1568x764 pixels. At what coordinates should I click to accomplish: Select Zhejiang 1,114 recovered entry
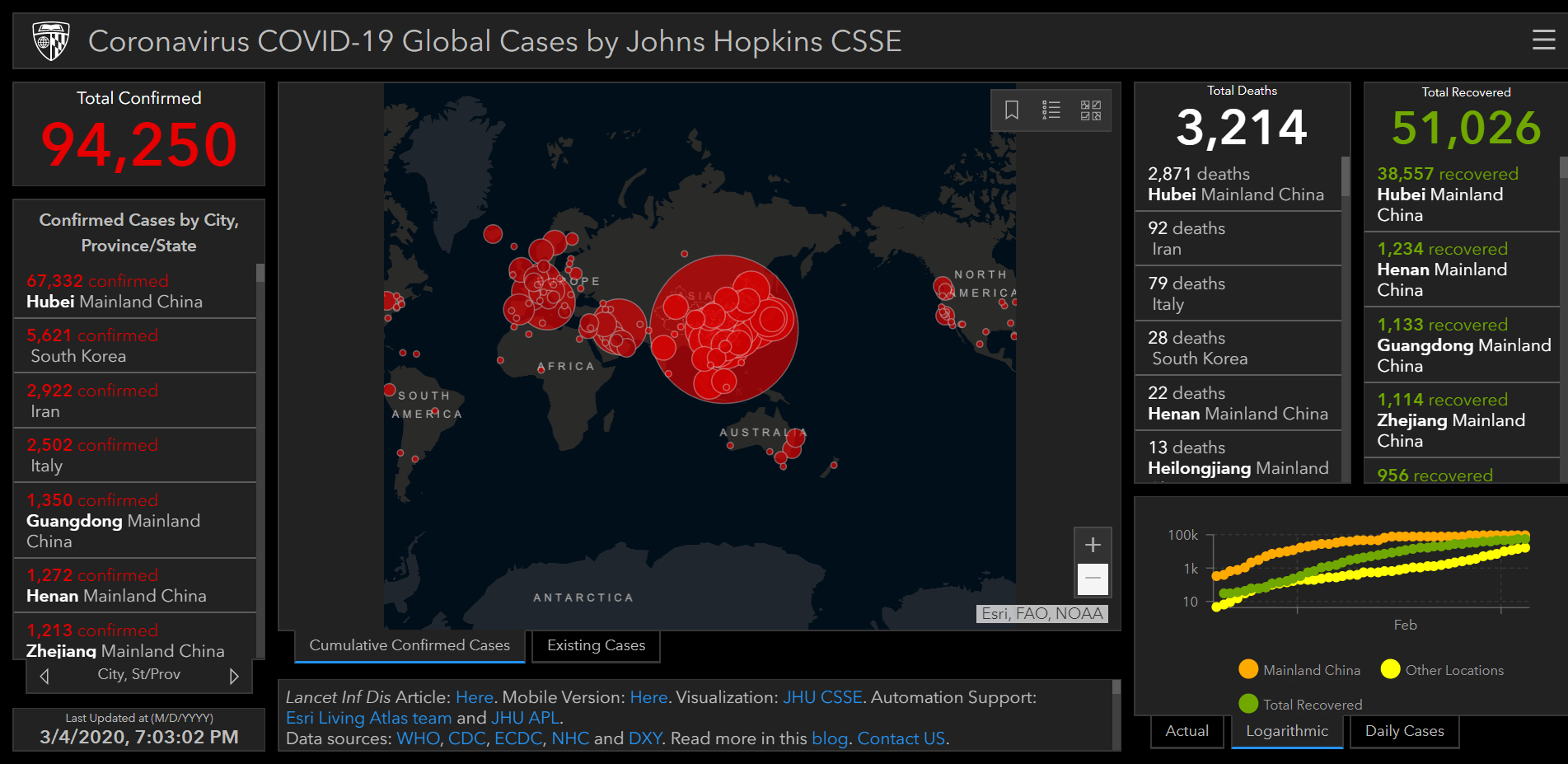pos(1462,419)
